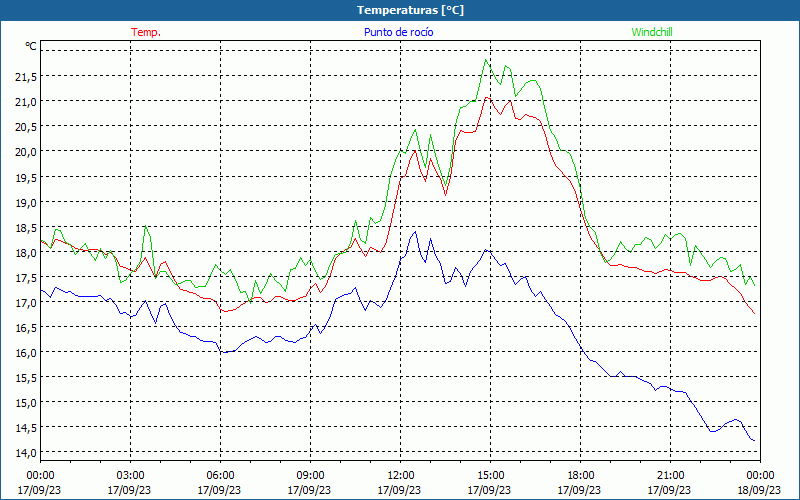Click the 18:00 time axis label
800x500 pixels.
580,476
